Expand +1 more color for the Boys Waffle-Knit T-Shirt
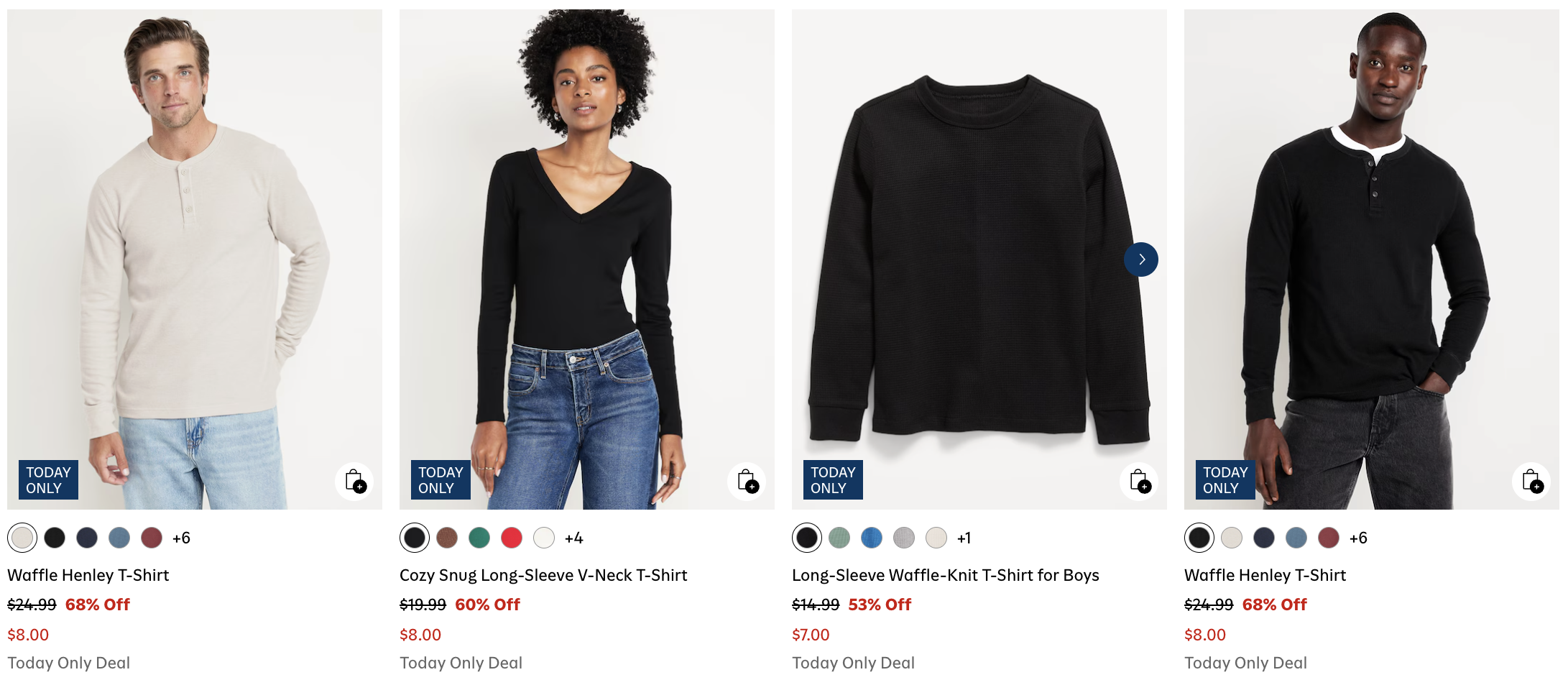Image resolution: width=1568 pixels, height=680 pixels. pos(964,538)
